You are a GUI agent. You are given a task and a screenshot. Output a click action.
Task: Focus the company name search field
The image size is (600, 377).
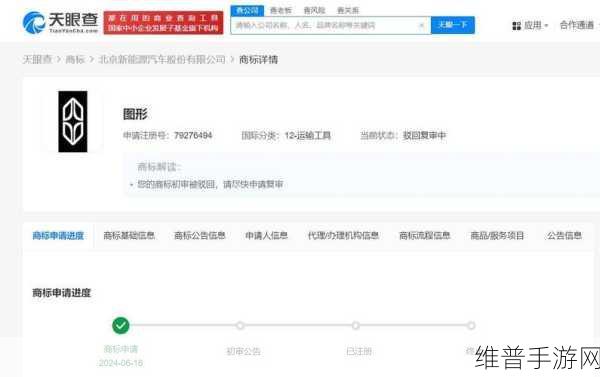331,25
